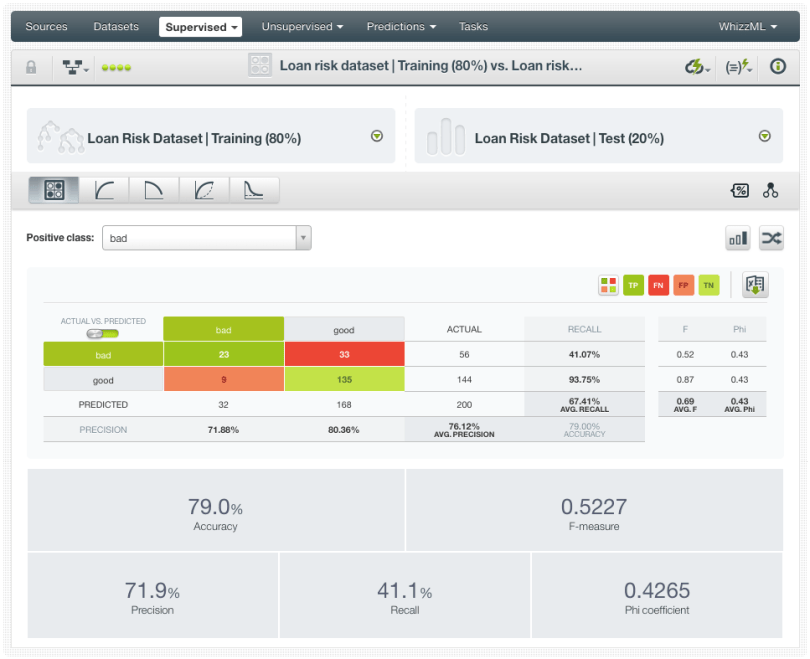Click the shuffle arrows icon
The width and height of the screenshot is (810, 659).
click(x=771, y=238)
